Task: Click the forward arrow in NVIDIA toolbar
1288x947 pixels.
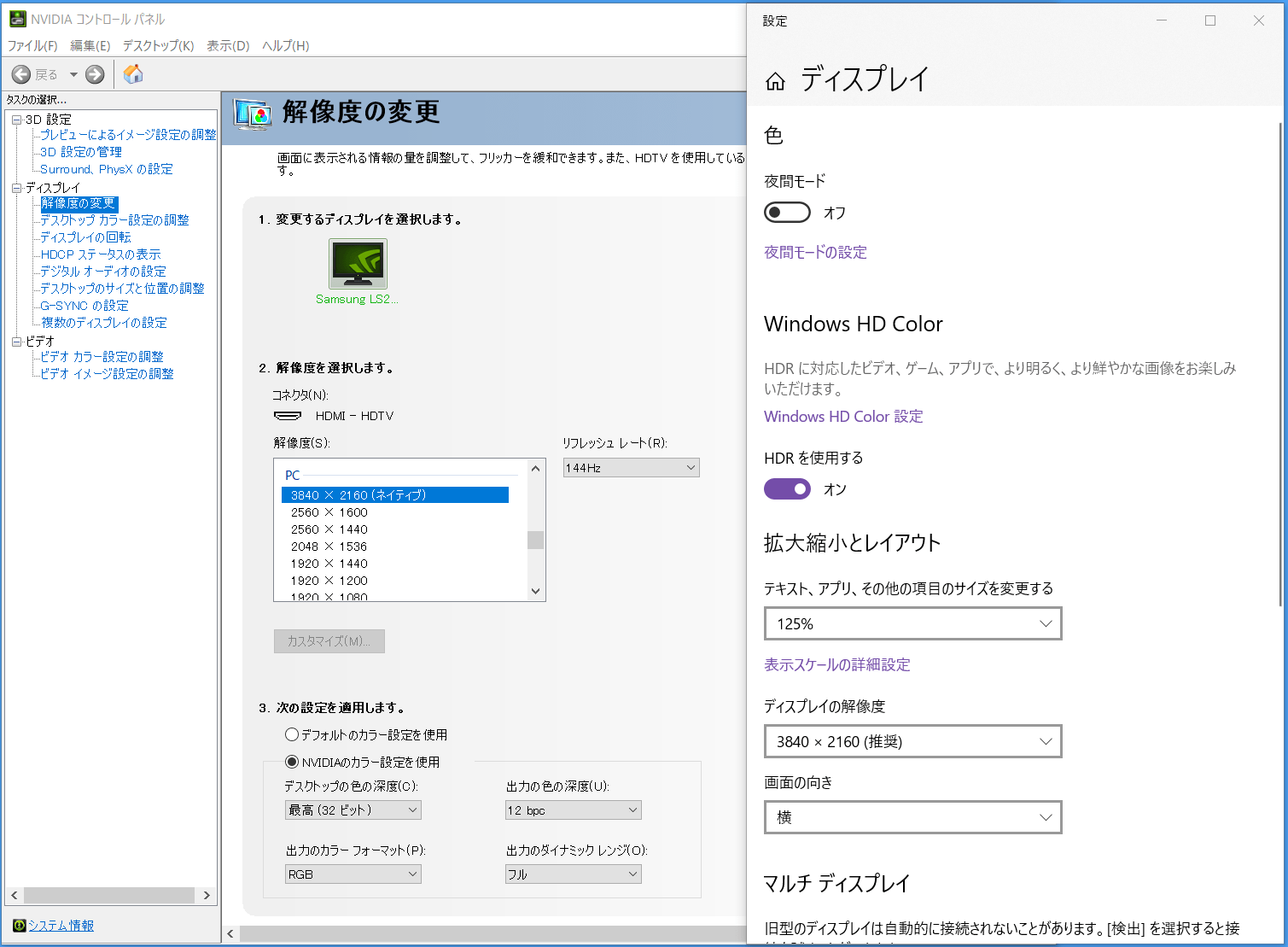Action: [x=95, y=74]
